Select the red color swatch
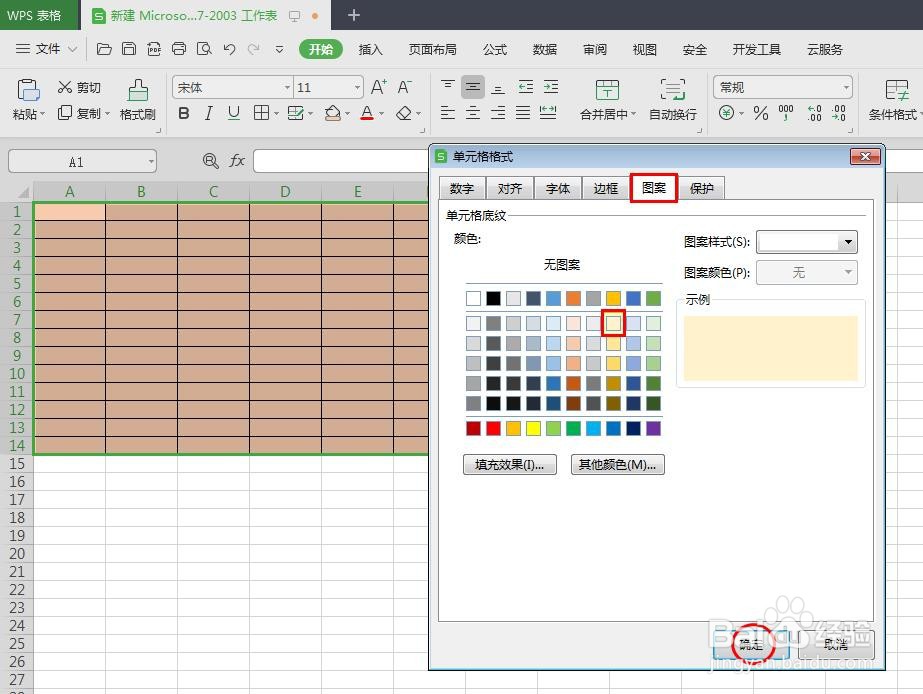Image resolution: width=923 pixels, height=694 pixels. [x=491, y=428]
